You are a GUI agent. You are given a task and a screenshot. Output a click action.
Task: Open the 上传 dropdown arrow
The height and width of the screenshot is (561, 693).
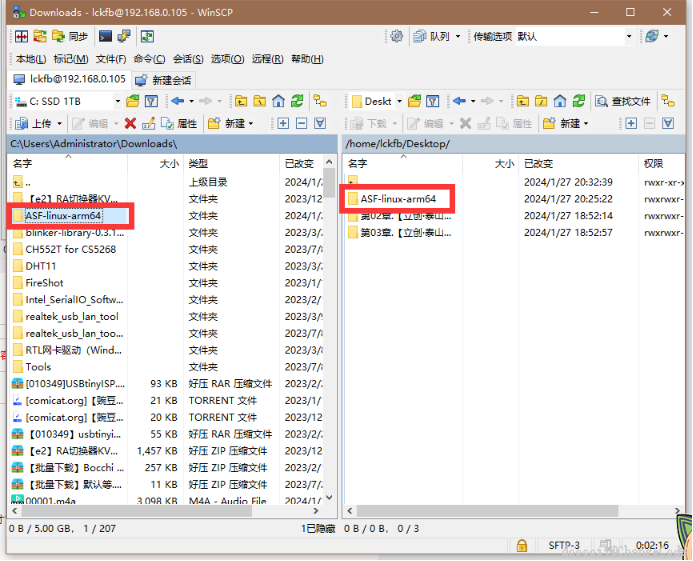tap(59, 123)
